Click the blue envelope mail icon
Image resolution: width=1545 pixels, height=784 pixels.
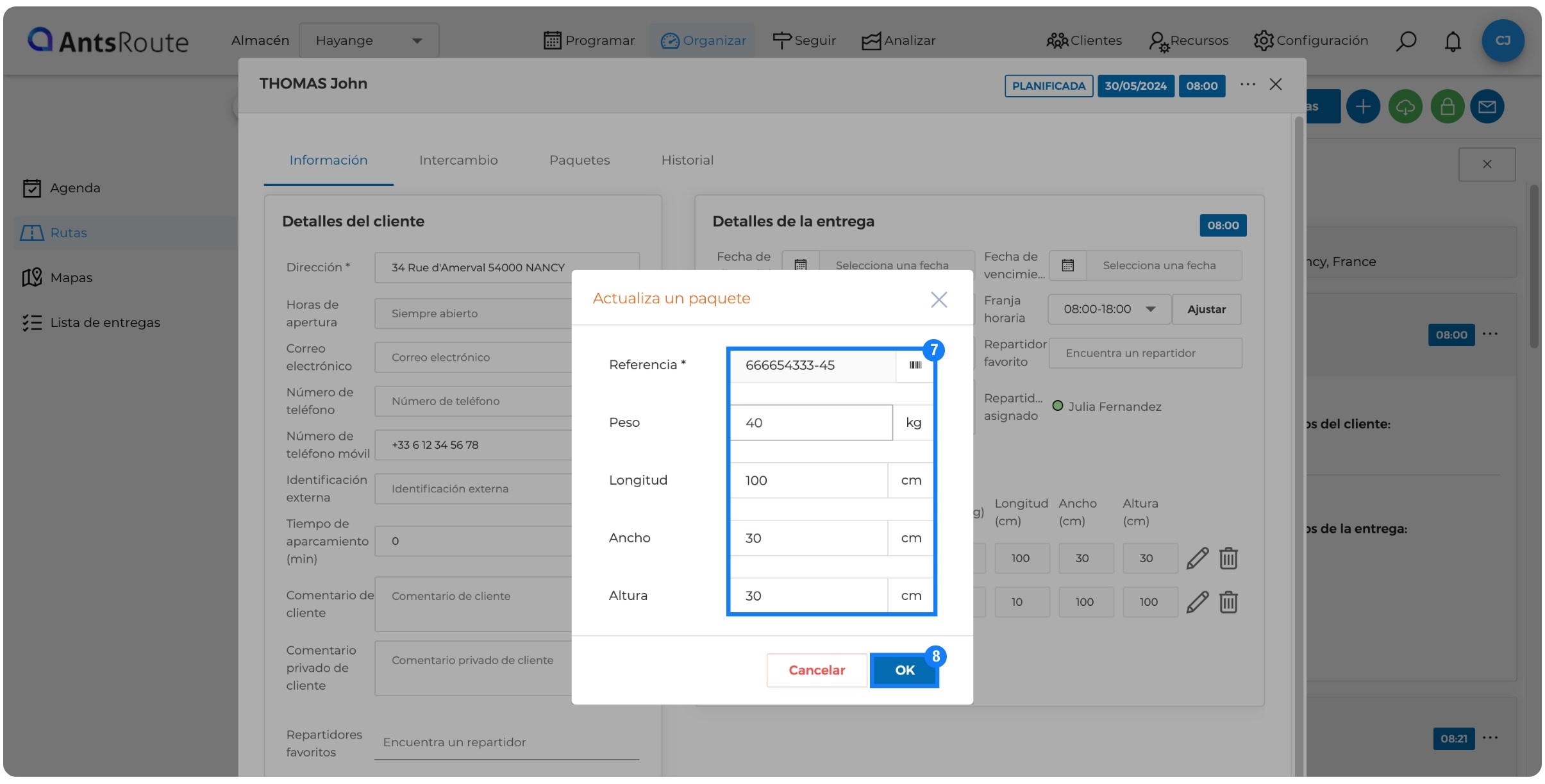(1487, 106)
